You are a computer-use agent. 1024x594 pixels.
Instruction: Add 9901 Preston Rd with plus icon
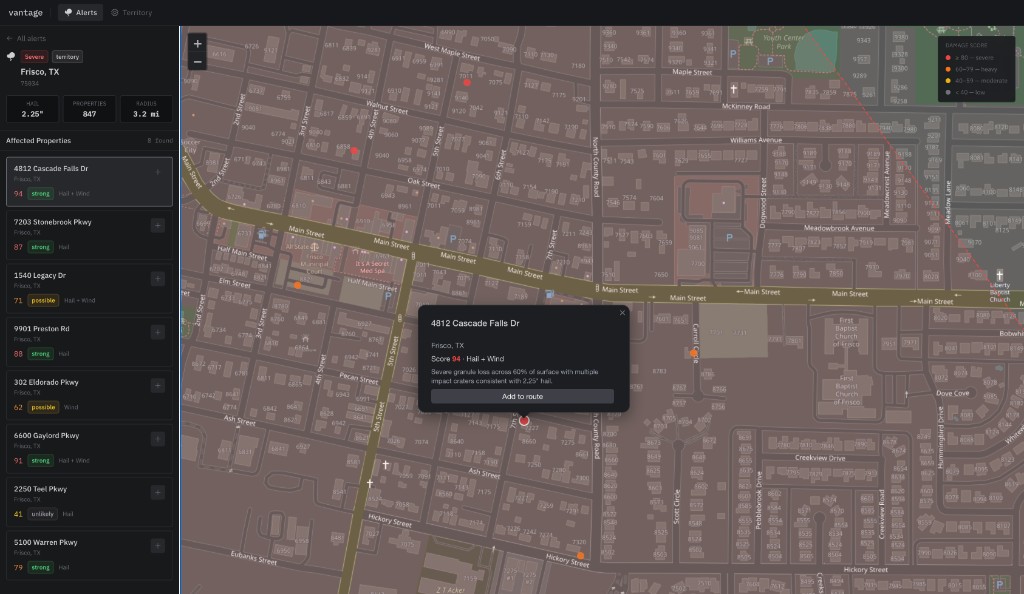(157, 332)
